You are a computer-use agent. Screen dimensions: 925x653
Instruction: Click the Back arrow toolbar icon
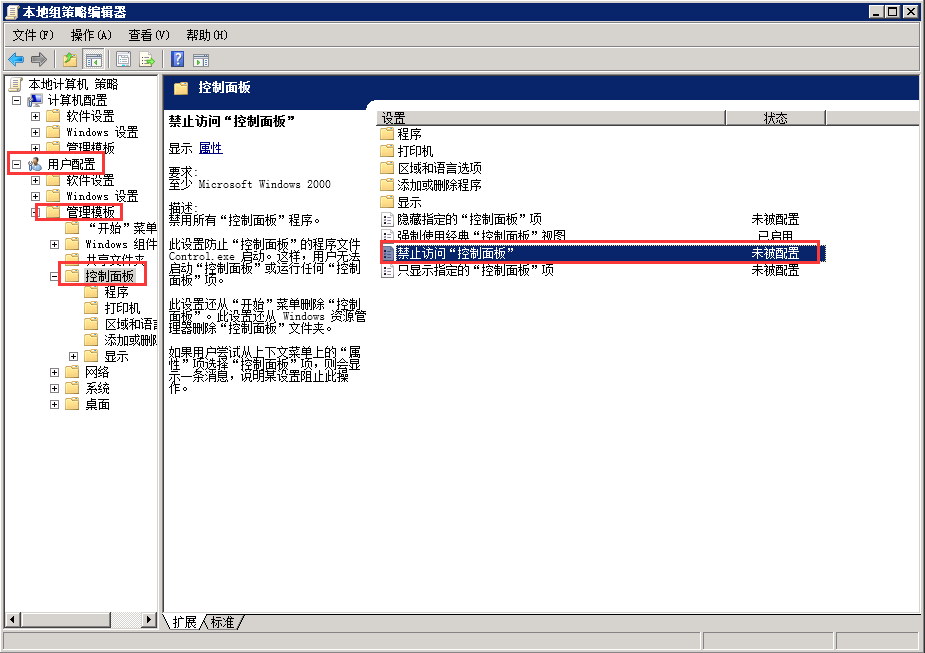16,60
